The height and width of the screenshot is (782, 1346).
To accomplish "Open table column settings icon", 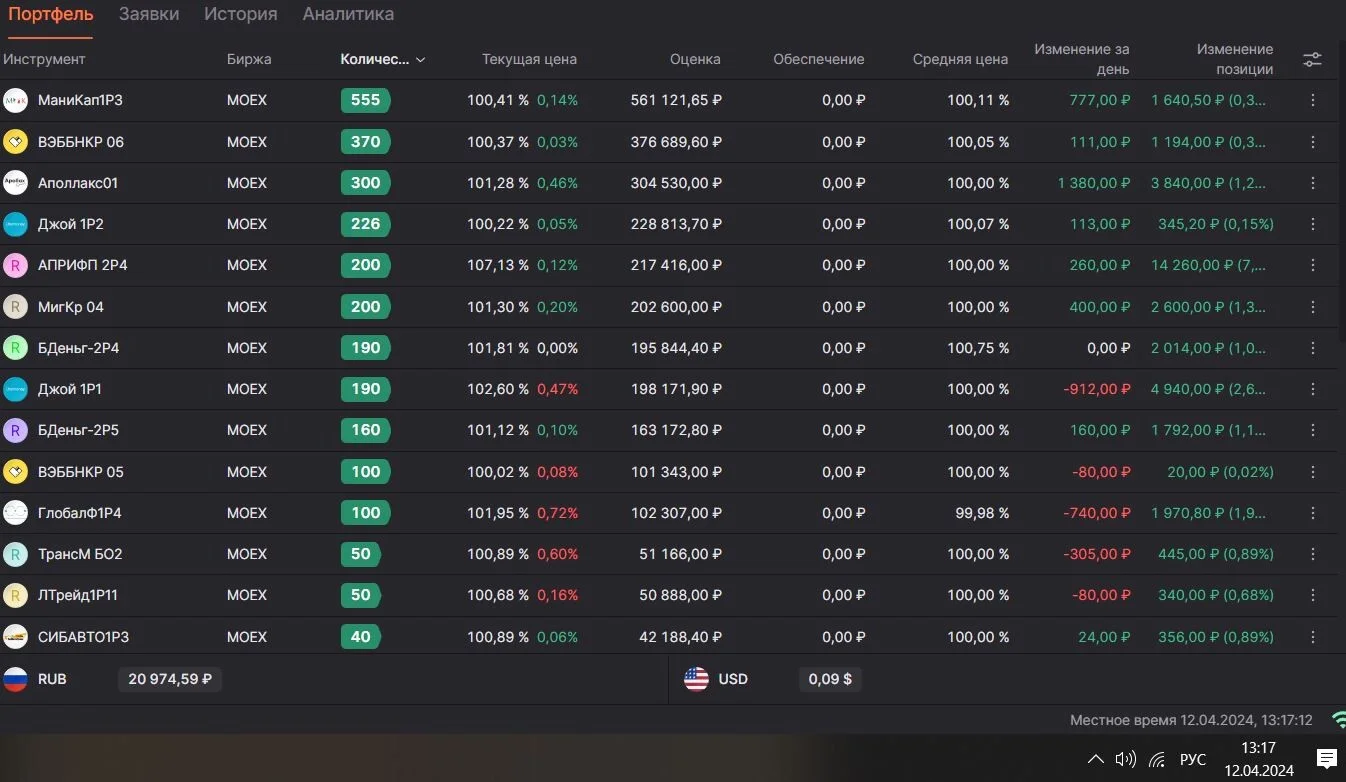I will pyautogui.click(x=1312, y=60).
